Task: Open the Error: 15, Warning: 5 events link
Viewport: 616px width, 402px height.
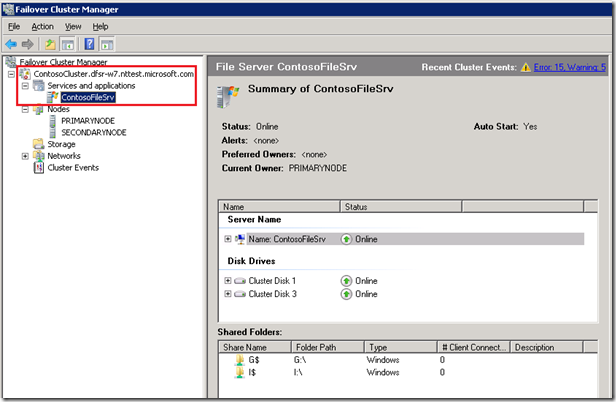Action: [x=570, y=67]
